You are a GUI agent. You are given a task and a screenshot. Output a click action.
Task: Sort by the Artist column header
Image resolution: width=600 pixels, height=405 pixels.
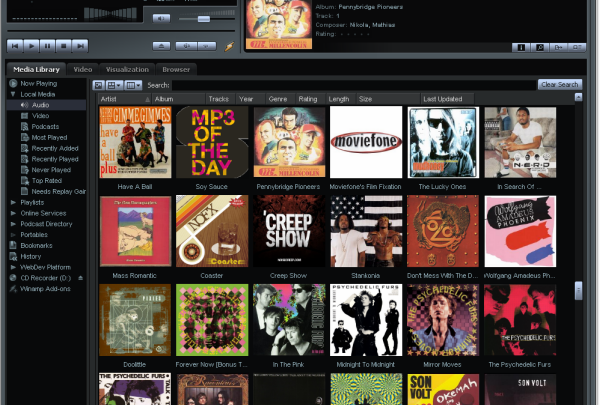(x=124, y=99)
